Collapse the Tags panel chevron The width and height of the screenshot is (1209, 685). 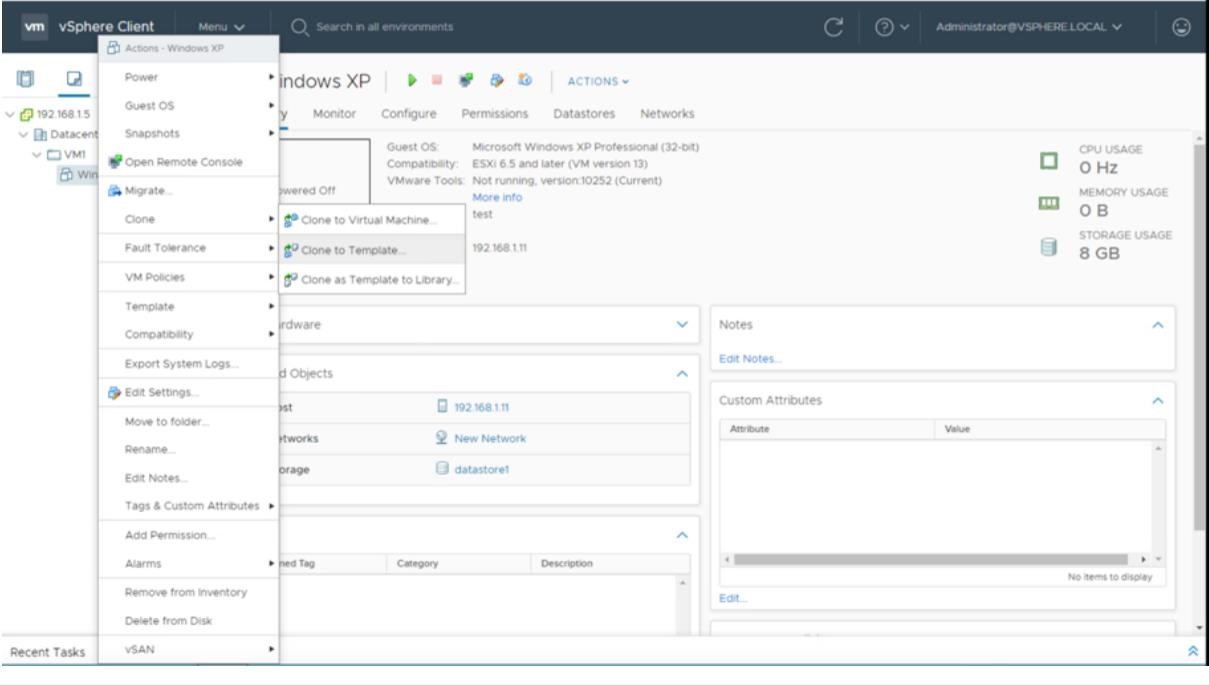[x=683, y=536]
